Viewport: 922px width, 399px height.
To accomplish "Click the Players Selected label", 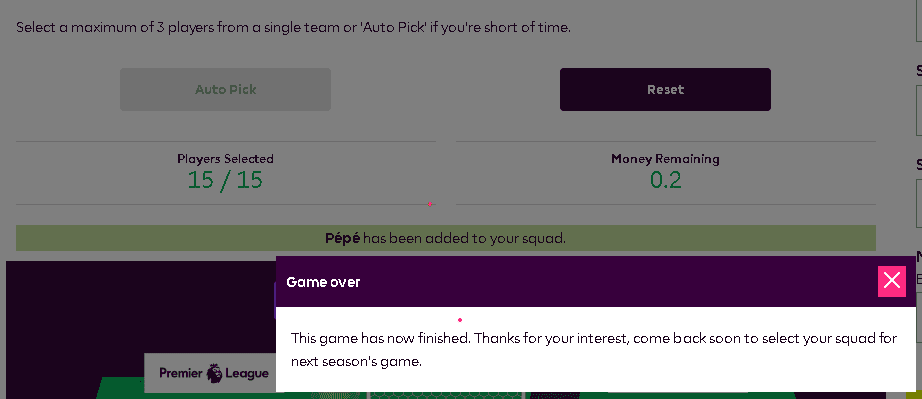I will (x=225, y=159).
